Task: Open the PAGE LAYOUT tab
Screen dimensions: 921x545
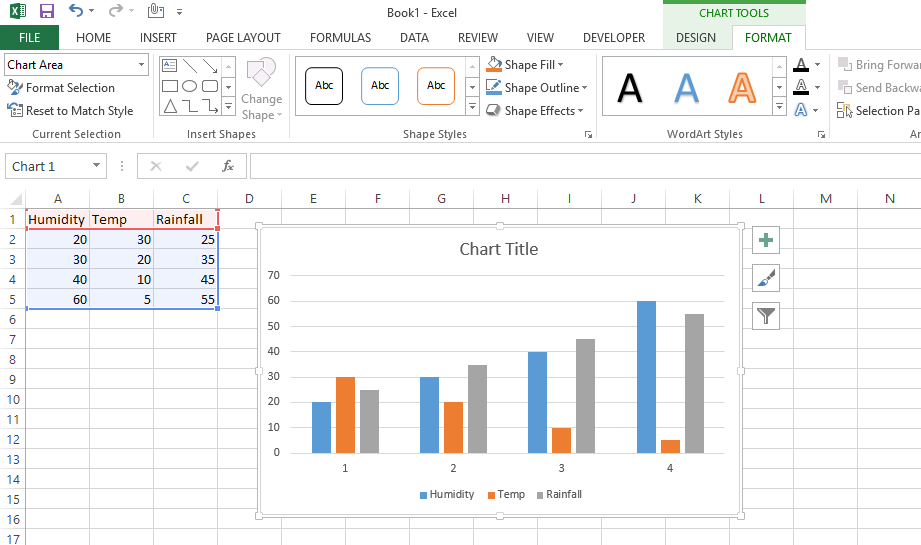Action: pos(243,38)
